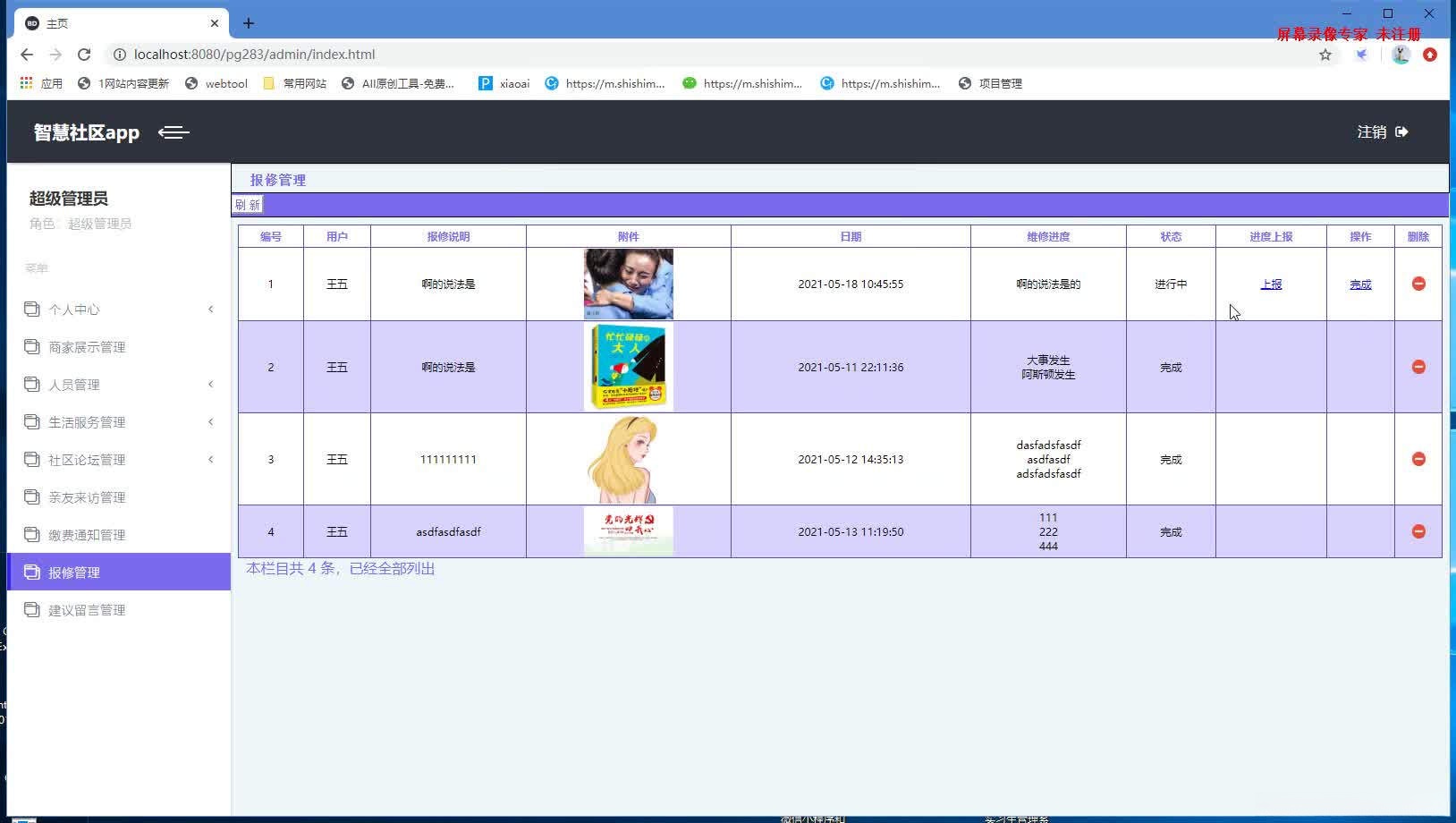Click the 商家展示管理 sidebar icon
This screenshot has height=823, width=1456.
32,346
